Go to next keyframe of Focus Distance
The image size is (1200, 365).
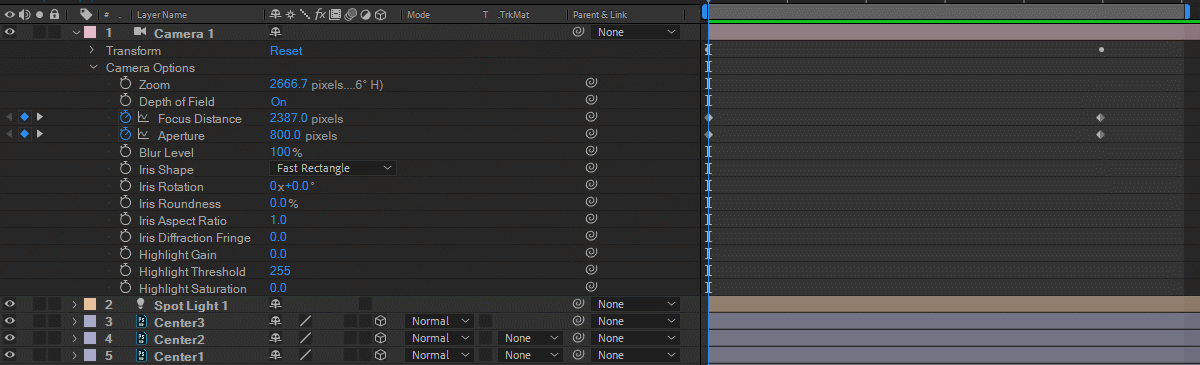pos(40,118)
